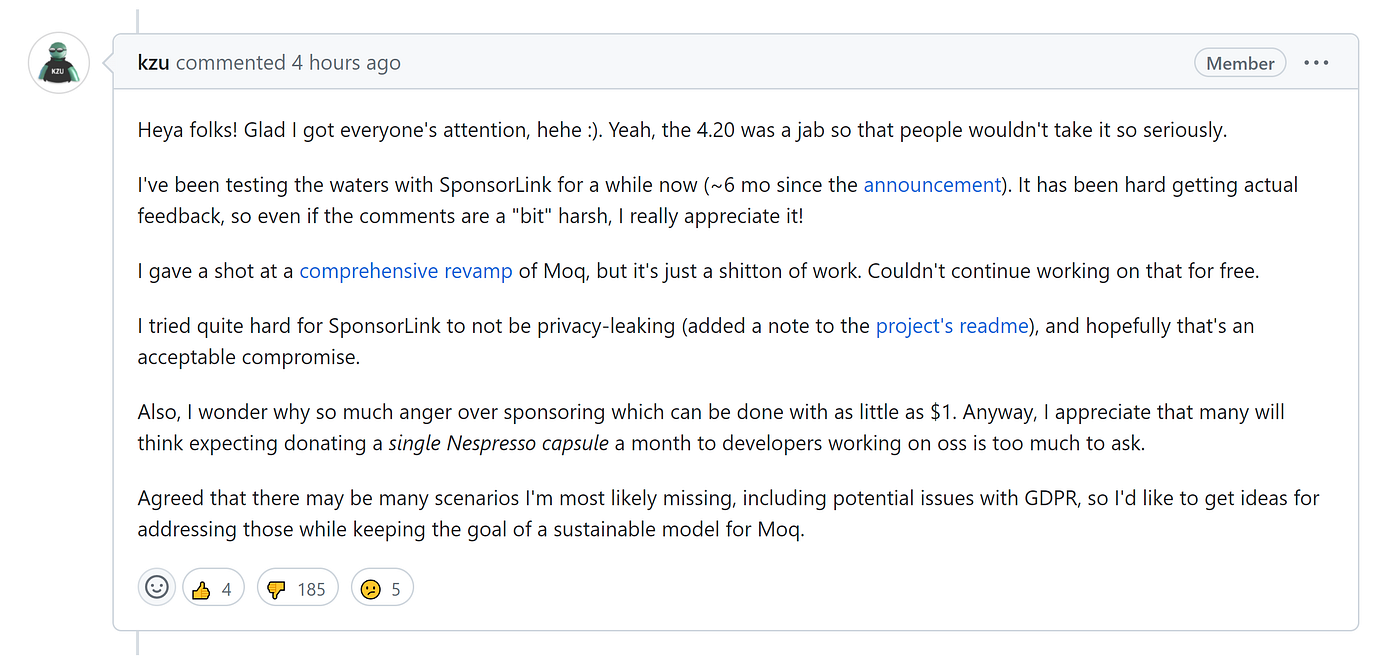Follow the 'comprehensive revamp' link
This screenshot has height=663, width=1400.
[x=406, y=271]
